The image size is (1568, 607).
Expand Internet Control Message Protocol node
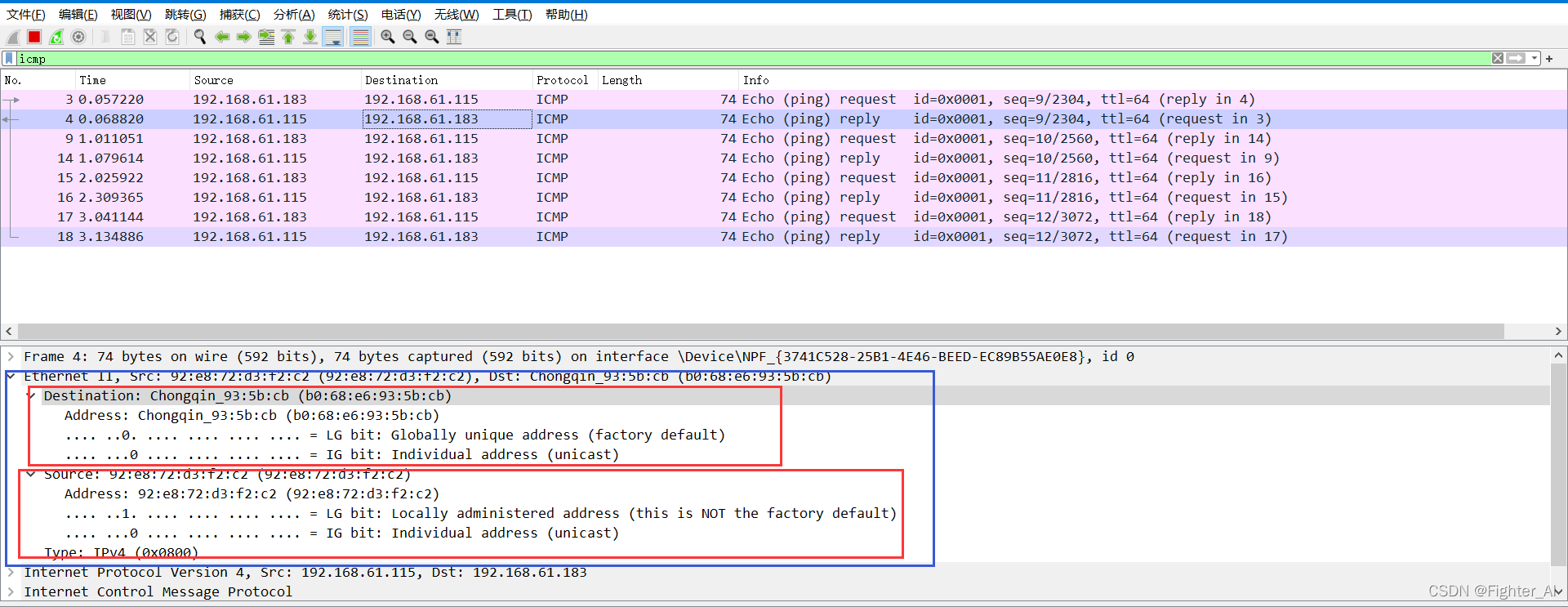(x=11, y=592)
